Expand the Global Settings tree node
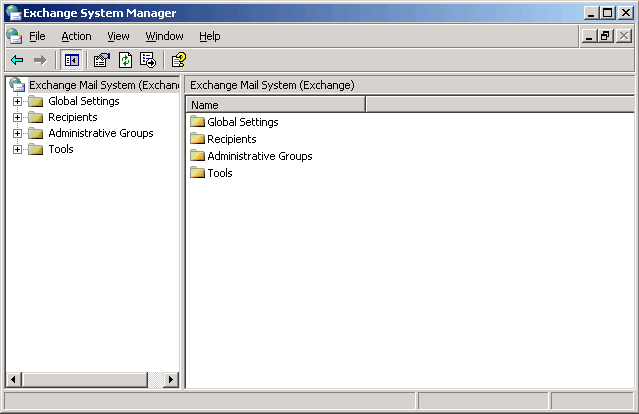This screenshot has width=639, height=414. [17, 101]
